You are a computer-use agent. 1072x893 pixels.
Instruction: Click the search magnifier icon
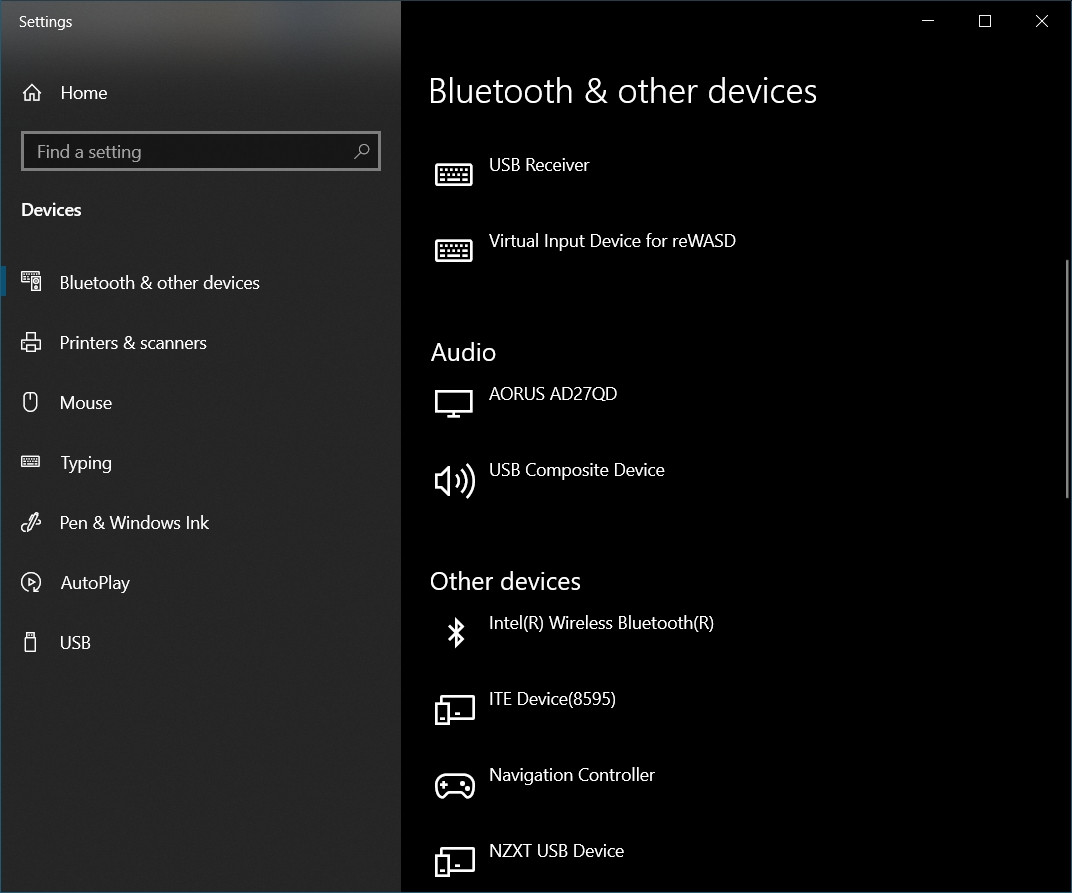pyautogui.click(x=362, y=152)
